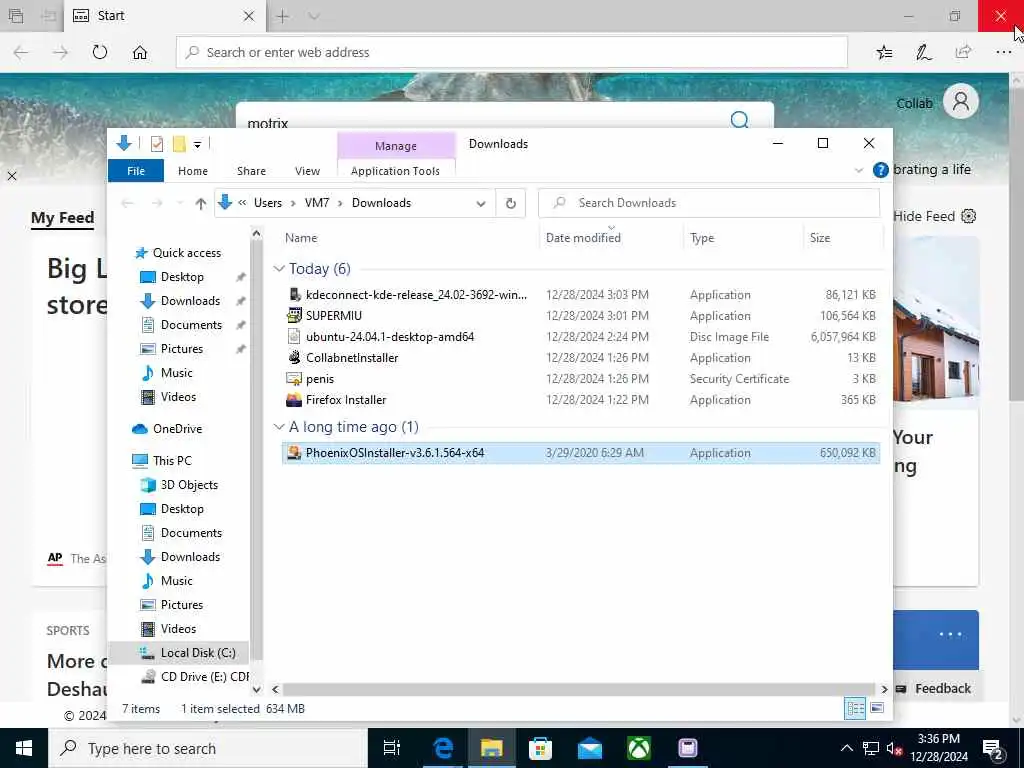This screenshot has width=1024, height=768.
Task: Sort by Date modified column header
Action: click(x=583, y=238)
